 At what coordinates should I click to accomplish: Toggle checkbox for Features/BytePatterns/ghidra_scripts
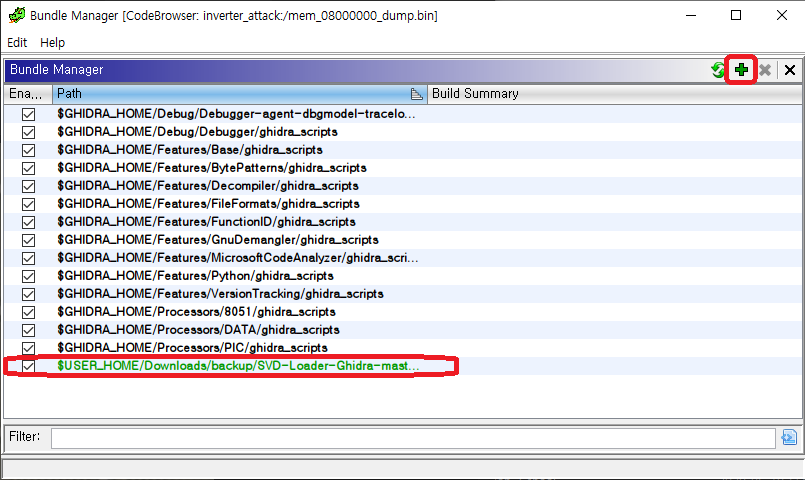pos(28,168)
